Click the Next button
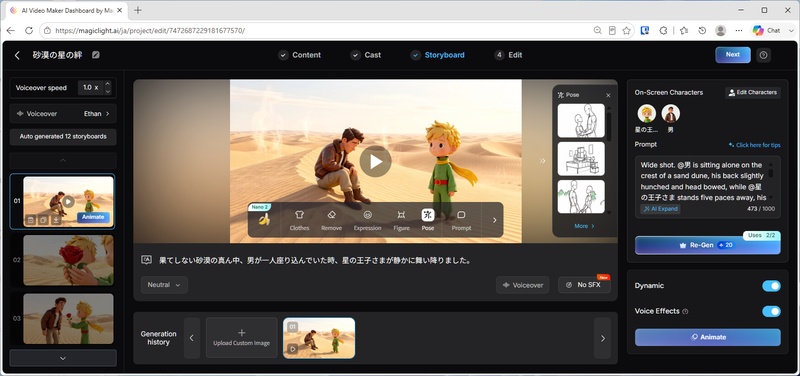 [x=733, y=55]
